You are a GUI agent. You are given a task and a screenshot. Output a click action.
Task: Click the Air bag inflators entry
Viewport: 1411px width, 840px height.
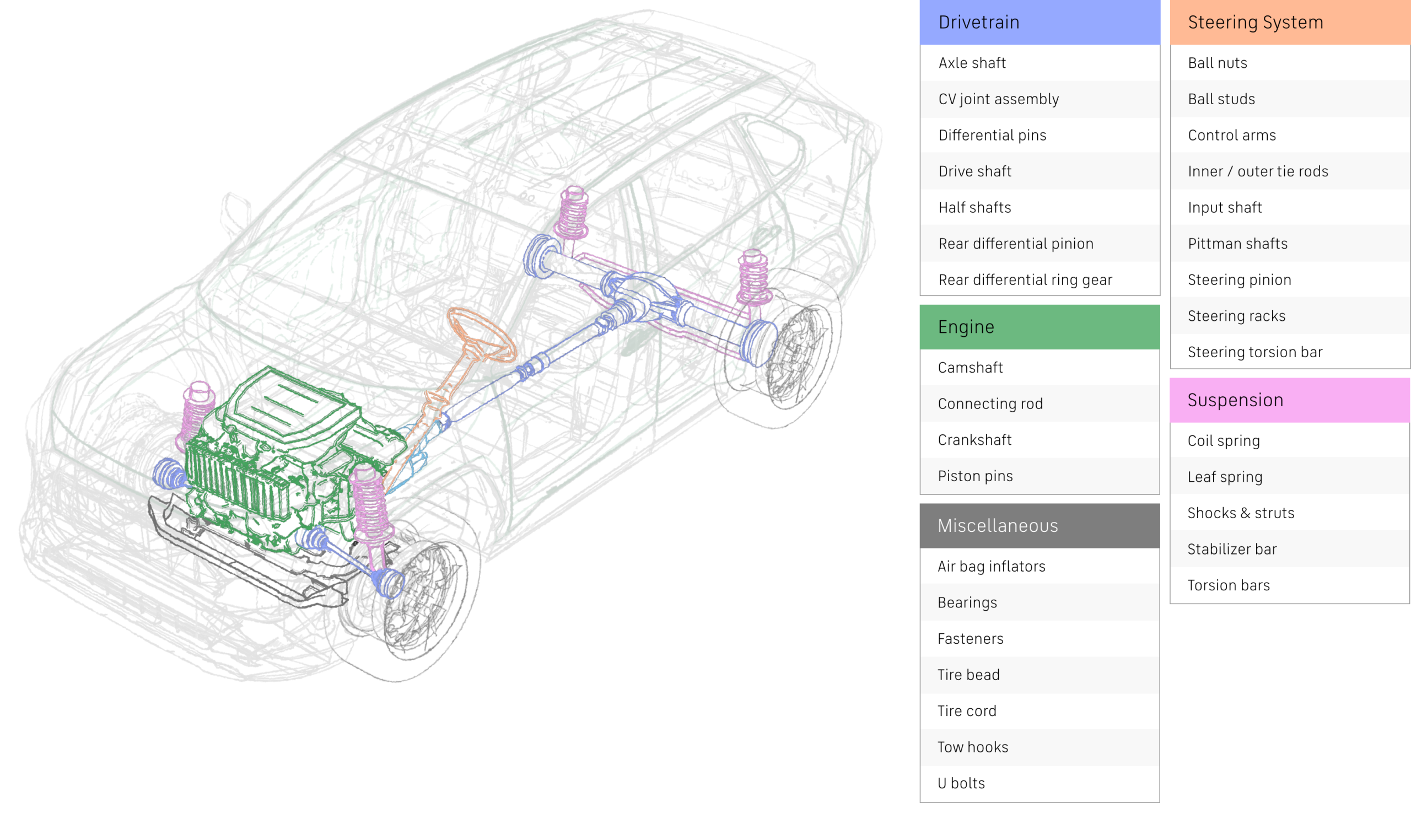point(1040,567)
